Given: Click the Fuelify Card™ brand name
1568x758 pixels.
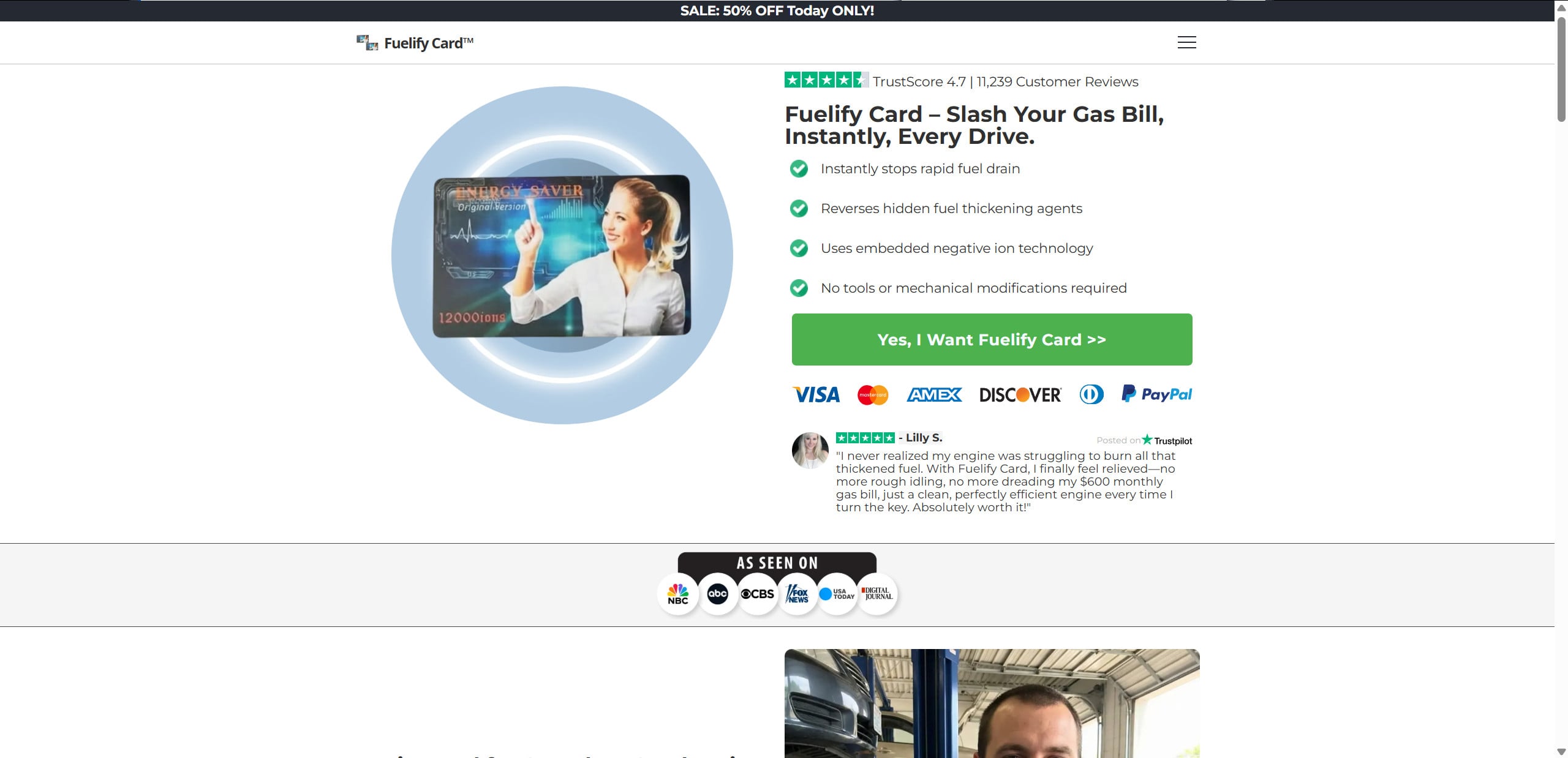Looking at the screenshot, I should [429, 43].
